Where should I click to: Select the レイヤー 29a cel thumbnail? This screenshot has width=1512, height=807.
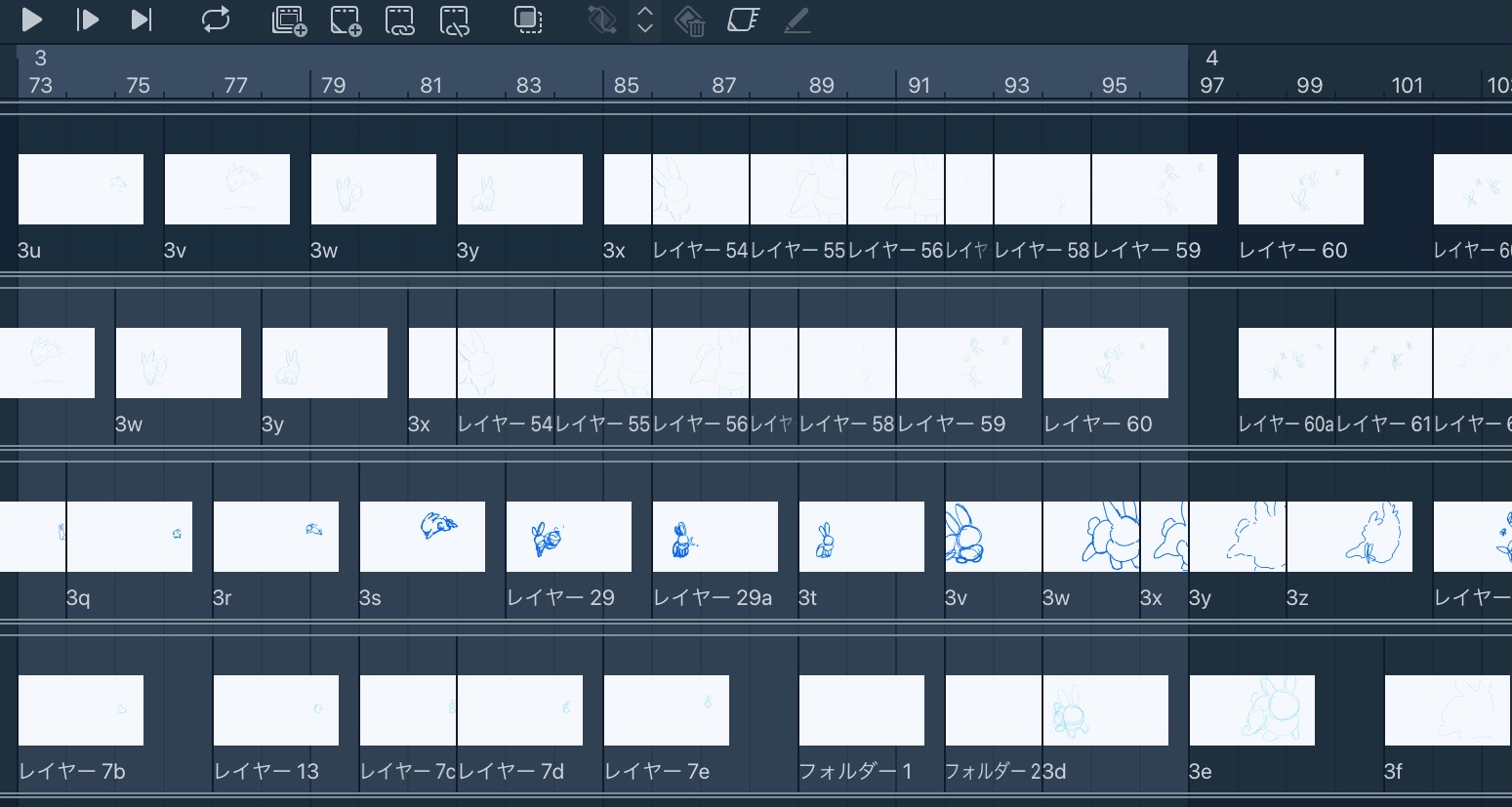click(x=715, y=537)
